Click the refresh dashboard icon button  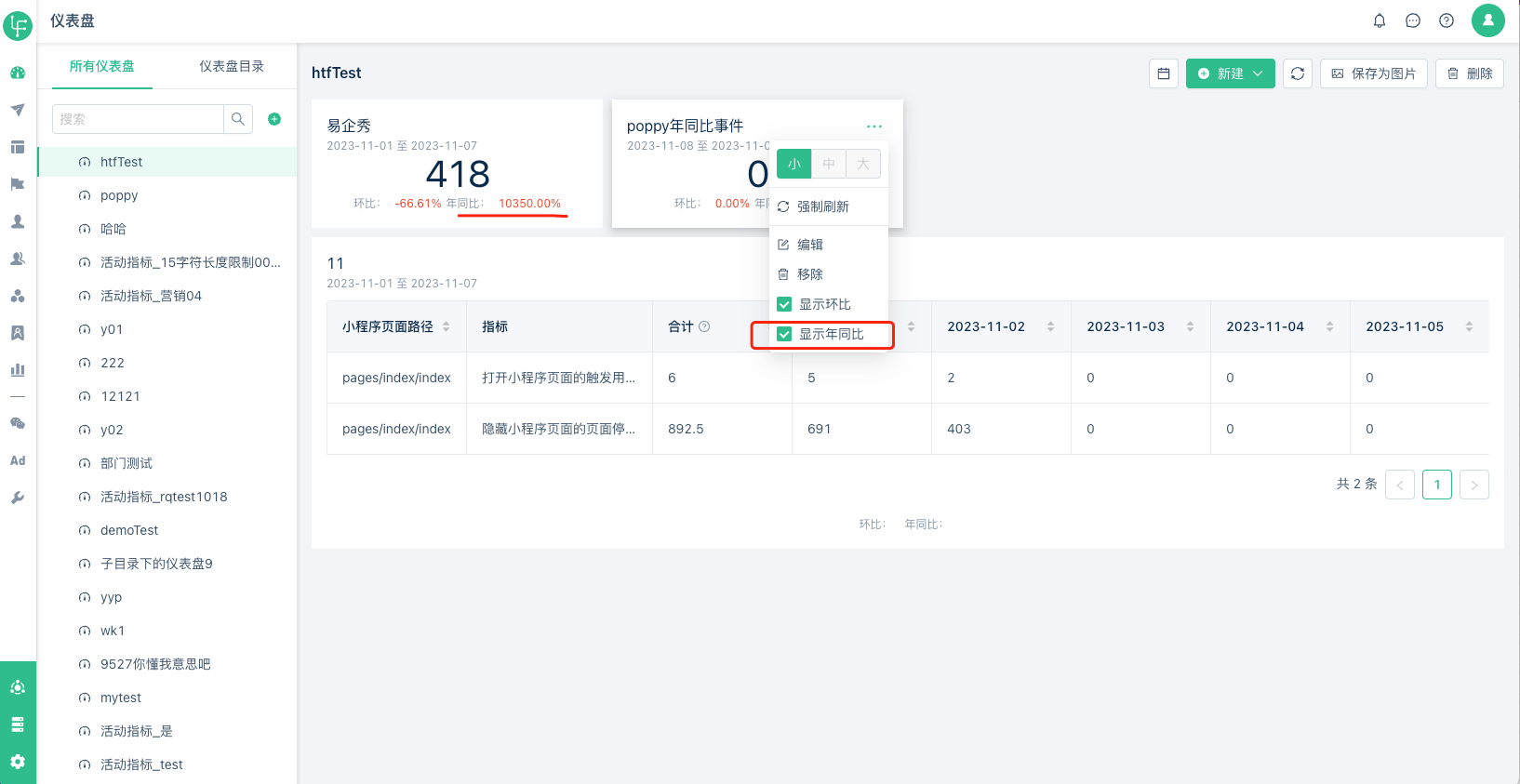click(x=1298, y=73)
